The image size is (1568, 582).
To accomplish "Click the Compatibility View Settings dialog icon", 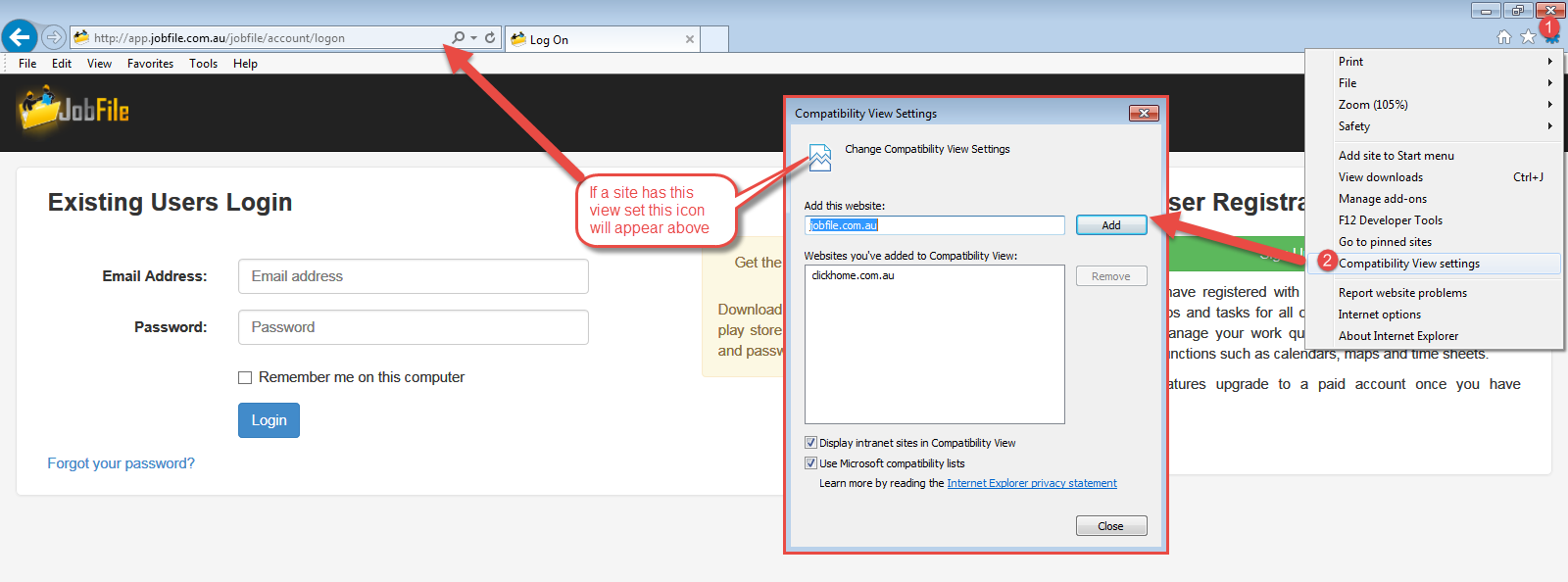I will point(819,157).
